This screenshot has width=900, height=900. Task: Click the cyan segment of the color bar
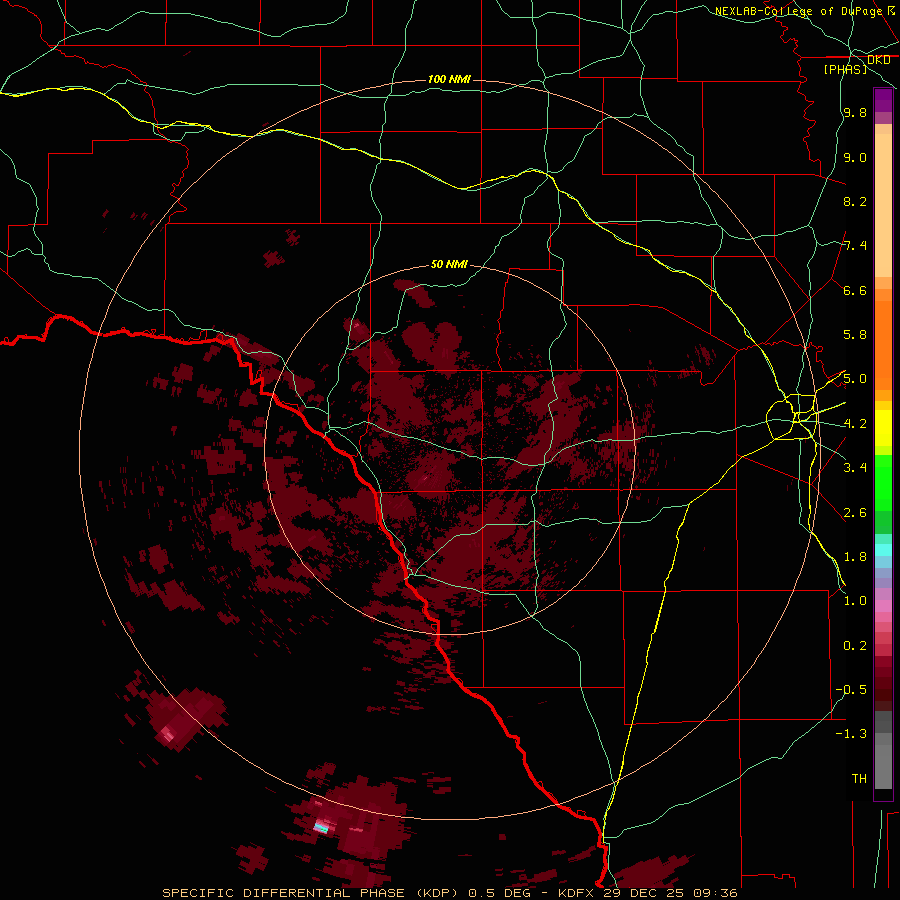883,550
